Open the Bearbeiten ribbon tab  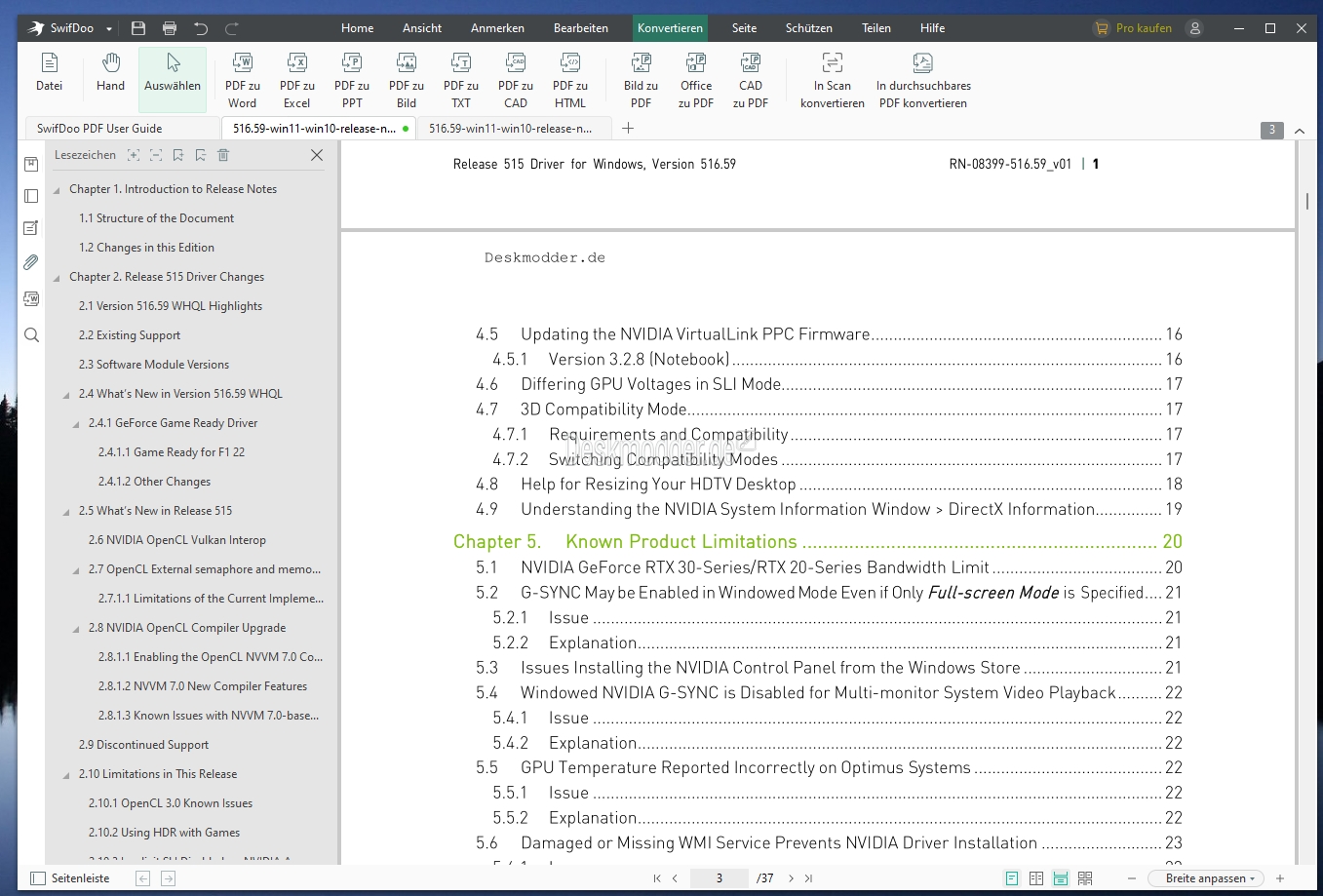click(581, 28)
